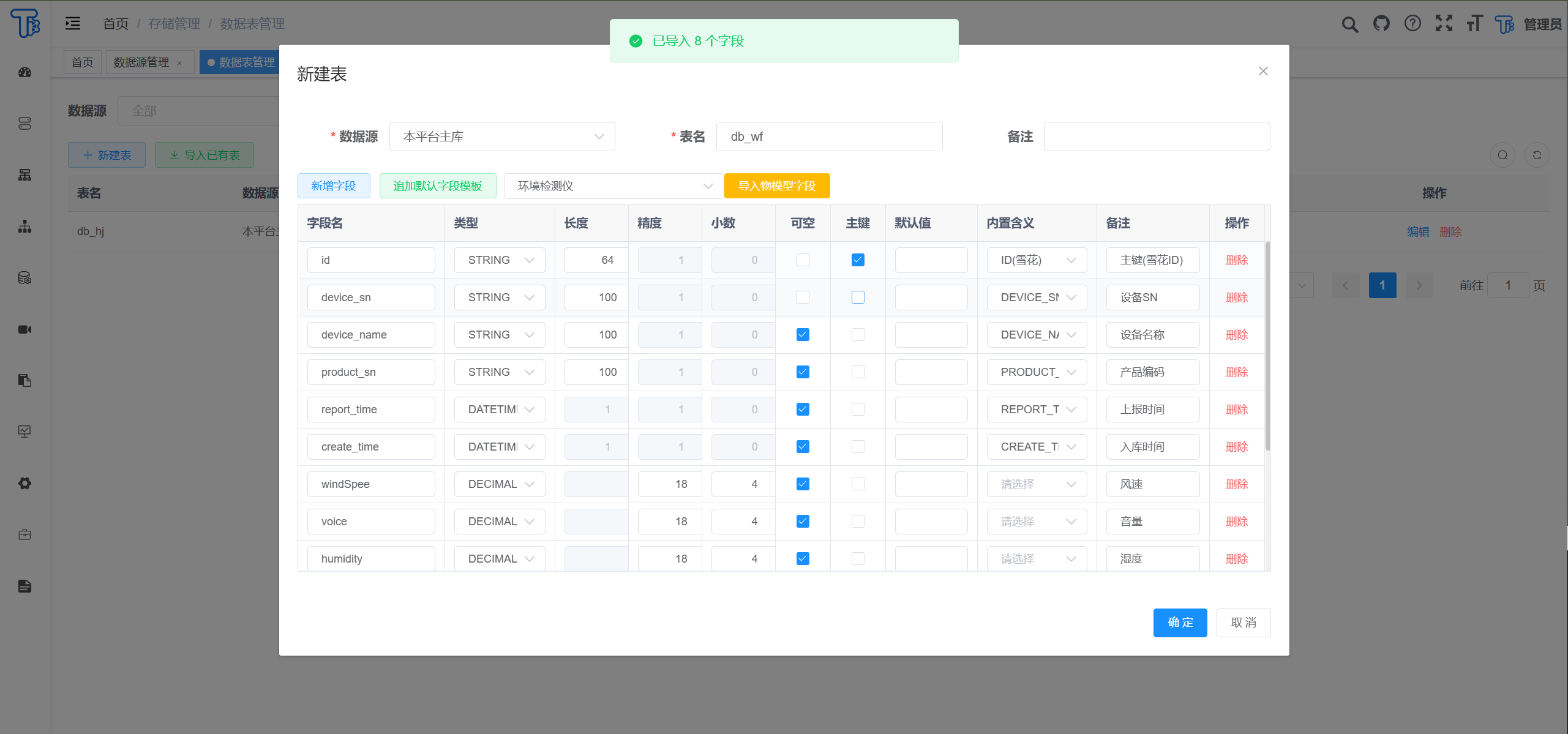Focus the dialog 备注 input field
Viewport: 1568px width, 734px height.
pyautogui.click(x=1157, y=137)
